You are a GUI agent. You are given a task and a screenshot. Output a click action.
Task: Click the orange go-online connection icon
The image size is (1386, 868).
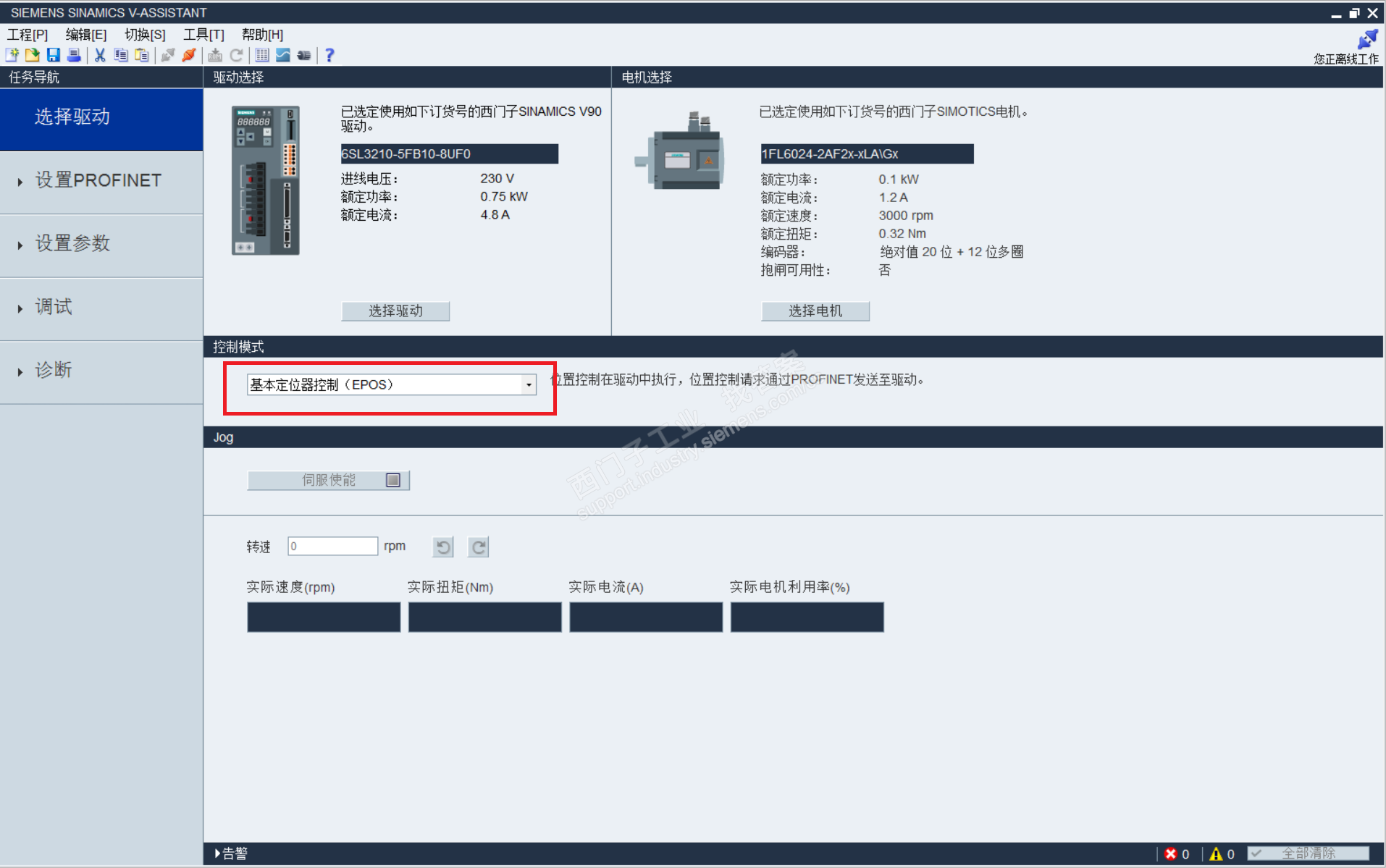(189, 55)
